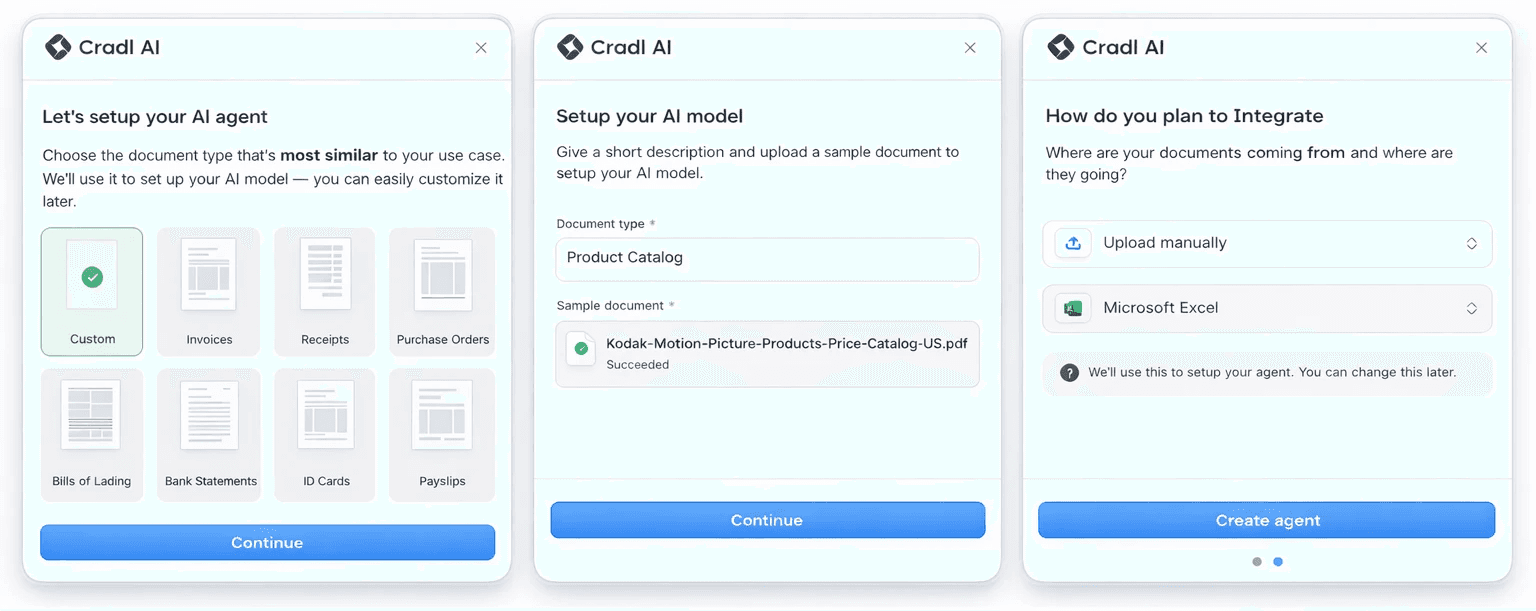This screenshot has width=1536, height=611.
Task: Click Continue on the AI agent setup panel
Action: pyautogui.click(x=267, y=542)
